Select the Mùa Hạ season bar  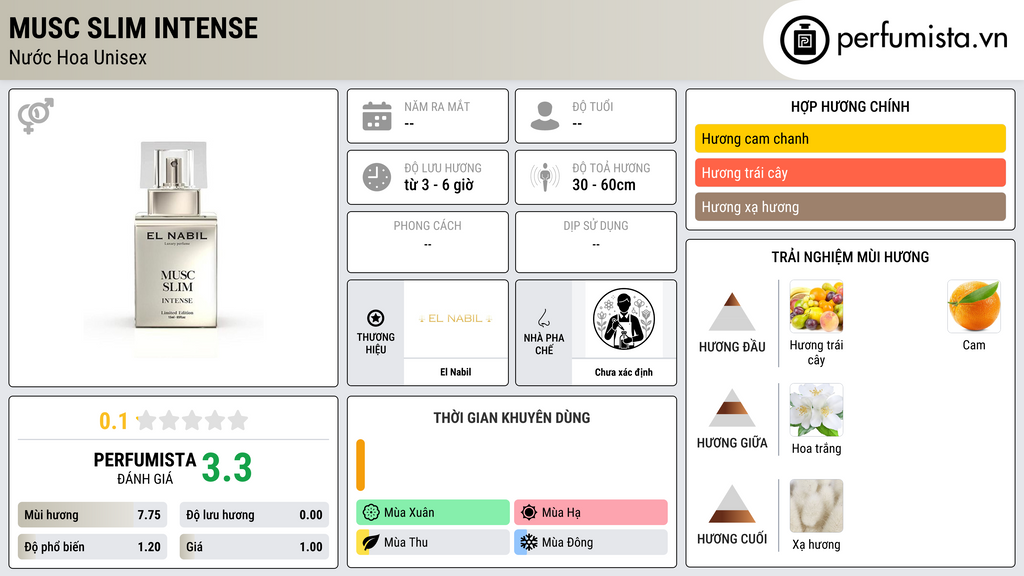591,512
